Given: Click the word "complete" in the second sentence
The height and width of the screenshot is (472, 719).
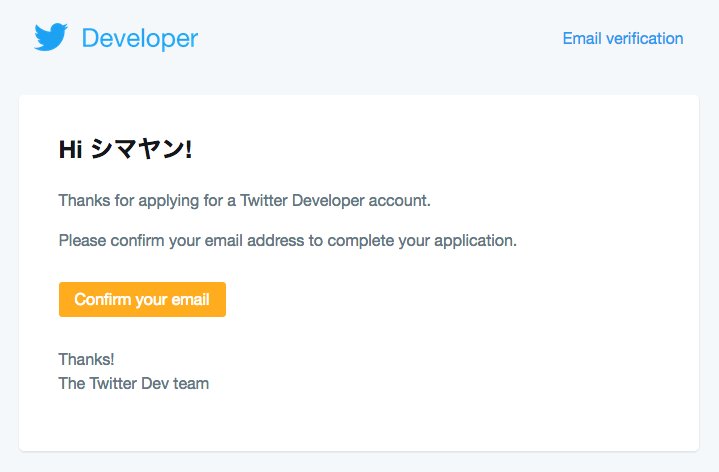Looking at the screenshot, I should (x=360, y=241).
